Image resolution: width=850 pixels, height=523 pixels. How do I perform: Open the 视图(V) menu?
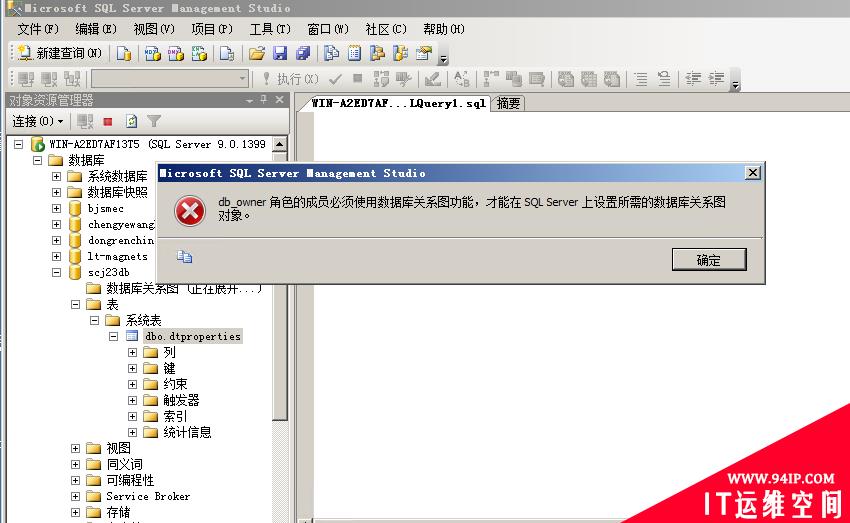point(153,29)
